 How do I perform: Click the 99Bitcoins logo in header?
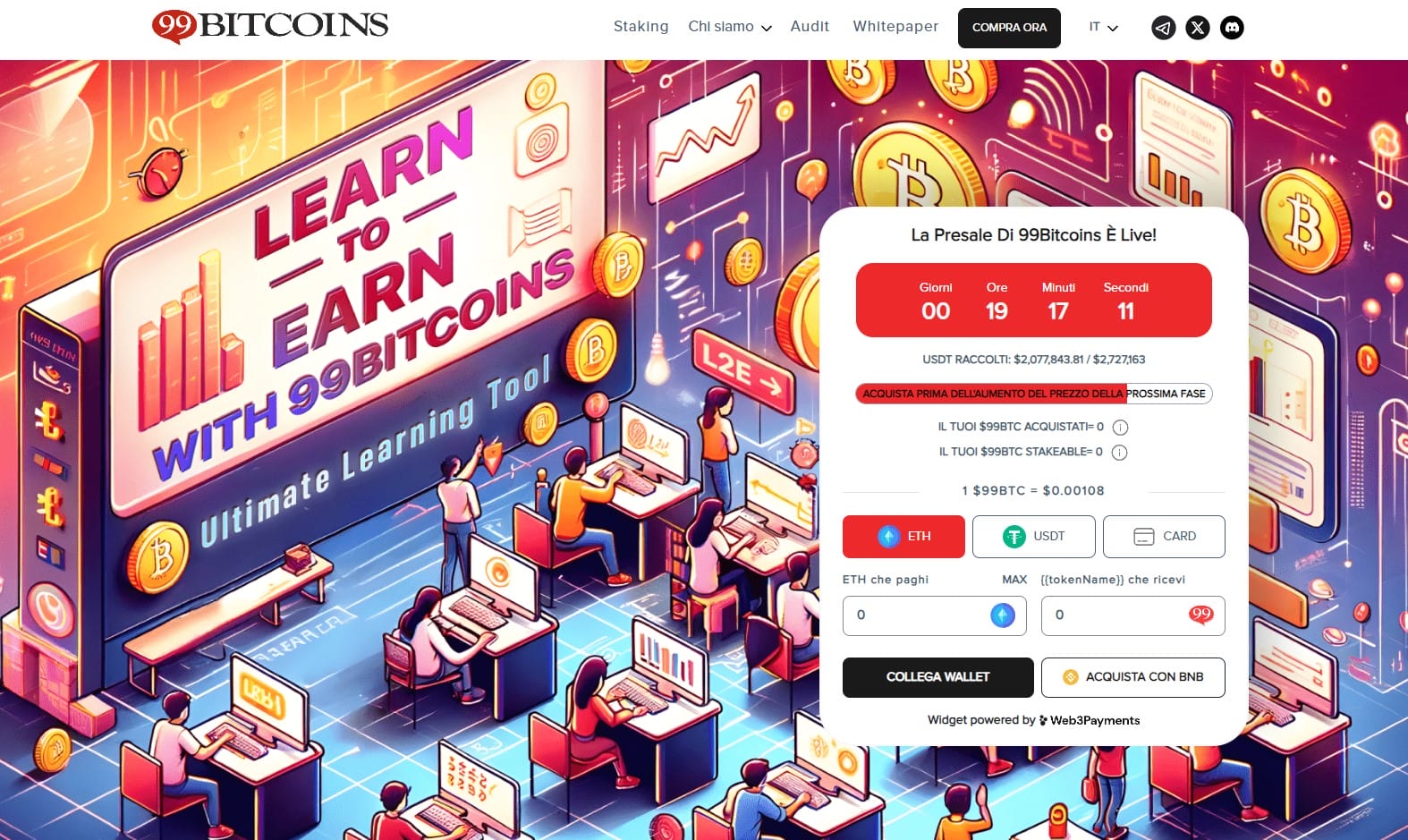pyautogui.click(x=270, y=26)
